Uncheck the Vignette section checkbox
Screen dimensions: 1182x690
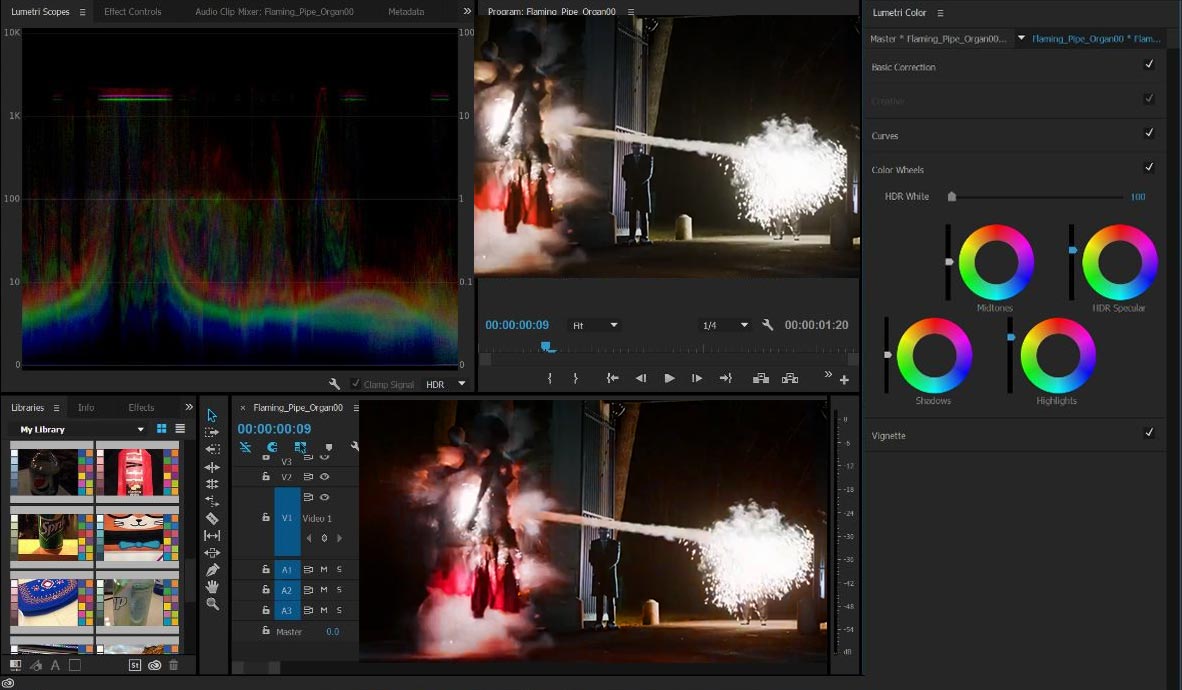point(1149,433)
